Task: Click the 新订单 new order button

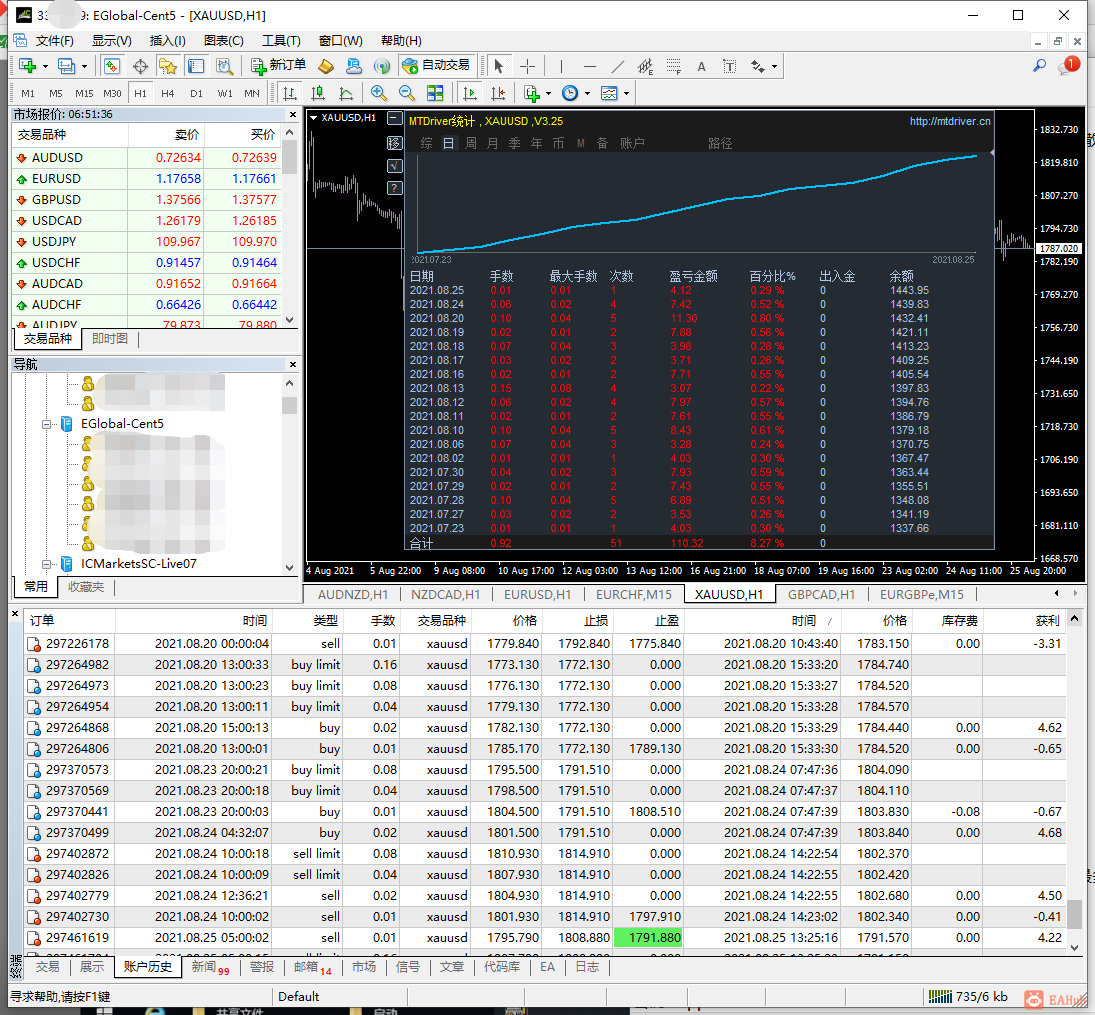Action: [x=278, y=66]
